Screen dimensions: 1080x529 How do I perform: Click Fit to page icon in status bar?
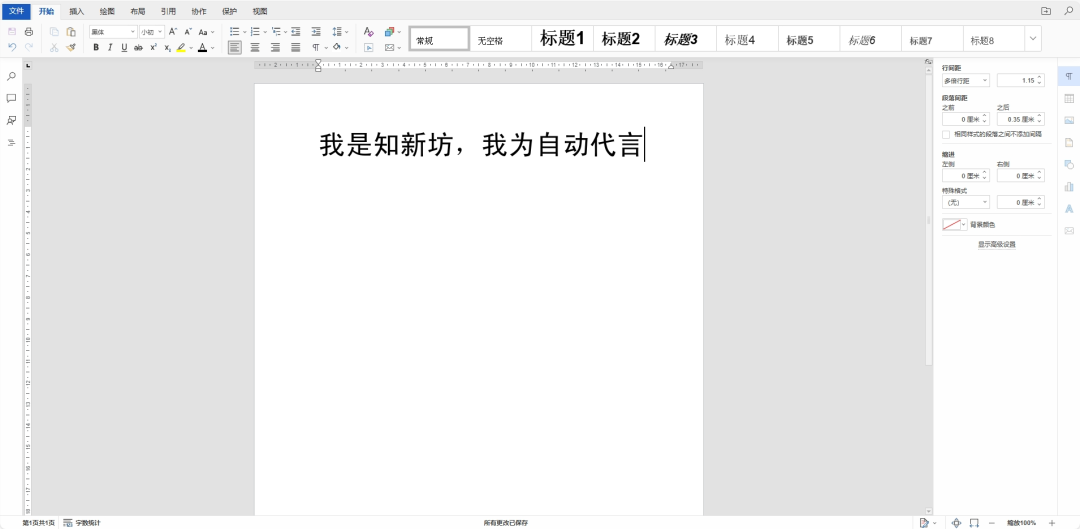[956, 523]
